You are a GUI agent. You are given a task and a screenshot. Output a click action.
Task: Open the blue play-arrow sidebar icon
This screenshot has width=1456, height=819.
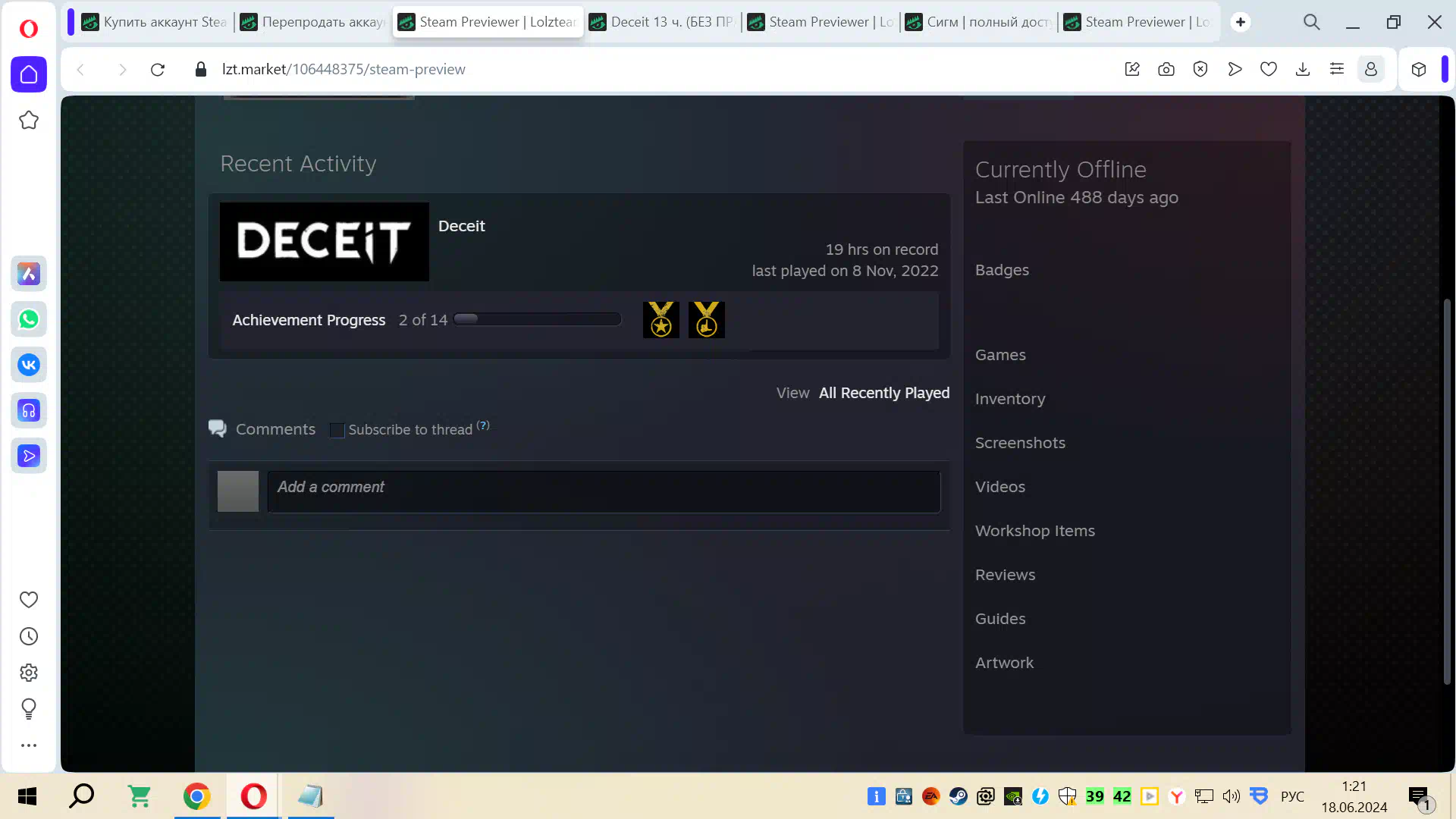pos(29,456)
